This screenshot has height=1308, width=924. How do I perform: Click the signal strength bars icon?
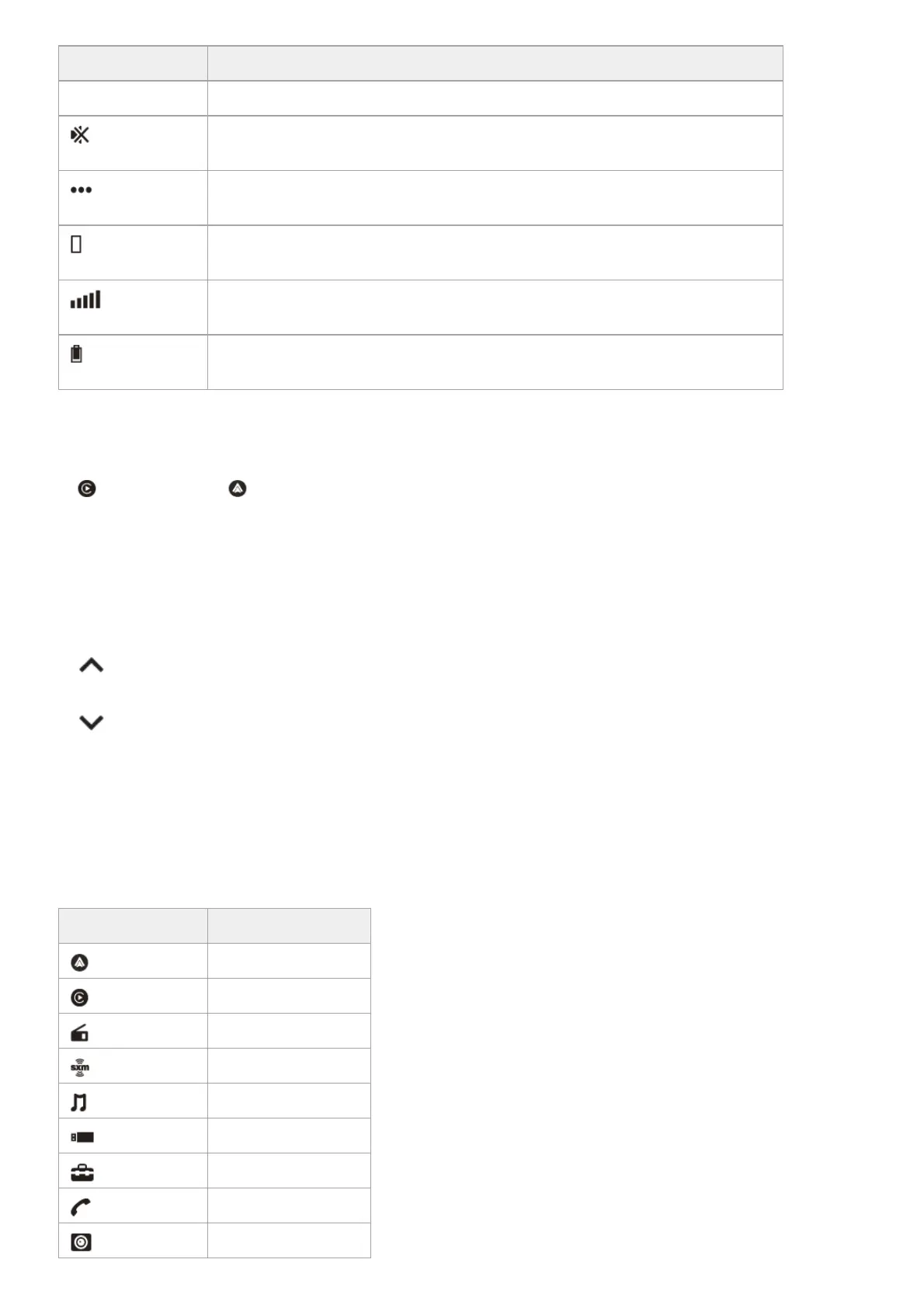pyautogui.click(x=85, y=300)
